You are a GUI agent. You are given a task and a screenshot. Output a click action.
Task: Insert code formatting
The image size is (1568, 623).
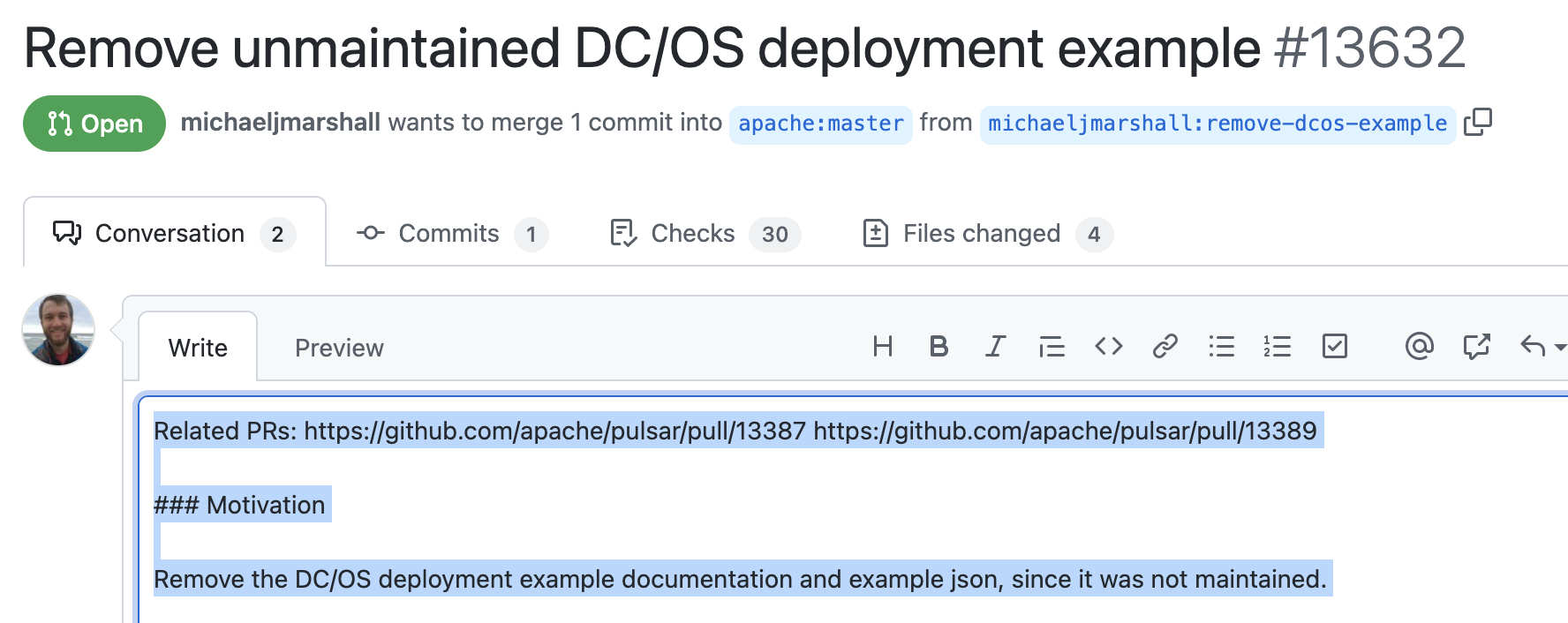click(x=1108, y=346)
